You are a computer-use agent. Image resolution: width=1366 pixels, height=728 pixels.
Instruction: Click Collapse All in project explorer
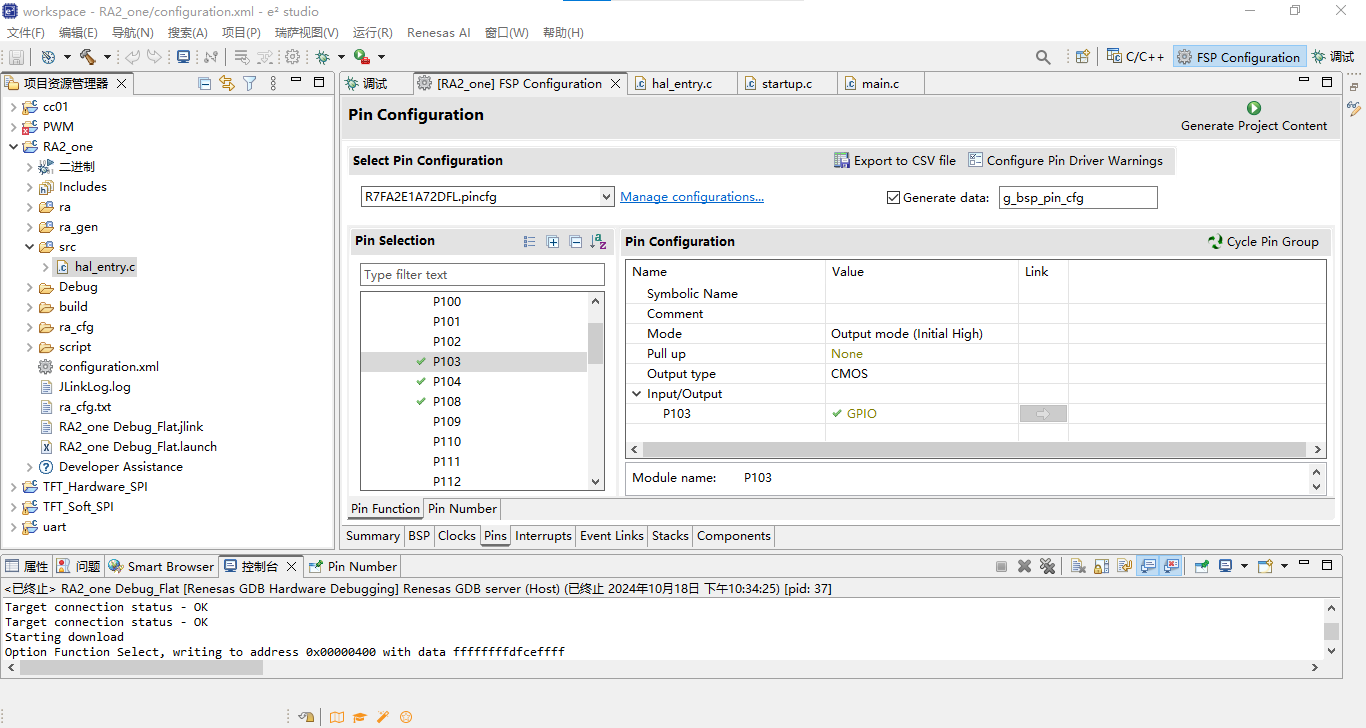click(x=205, y=83)
